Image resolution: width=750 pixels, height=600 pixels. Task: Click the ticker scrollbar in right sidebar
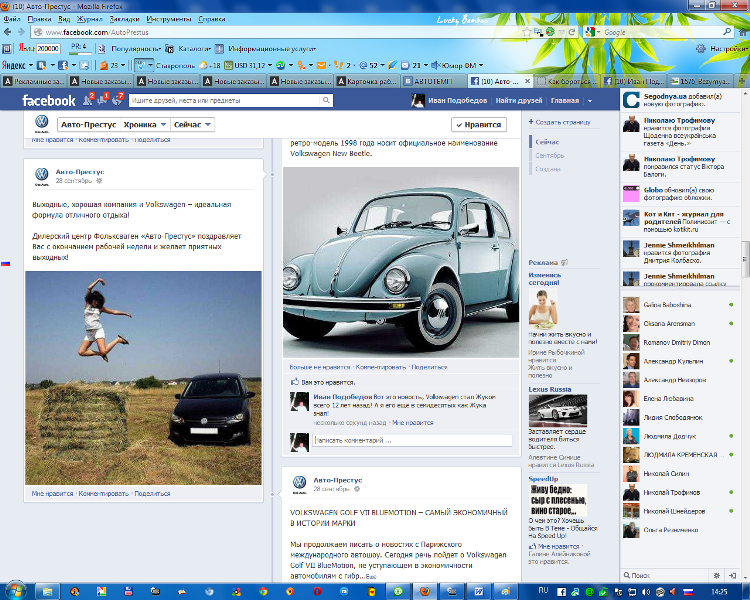point(745,259)
